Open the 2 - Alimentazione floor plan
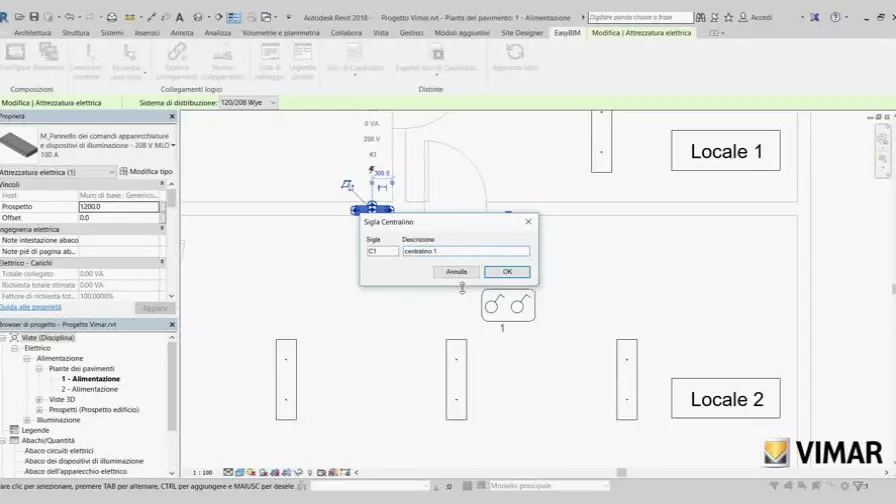The image size is (896, 504). 89,389
